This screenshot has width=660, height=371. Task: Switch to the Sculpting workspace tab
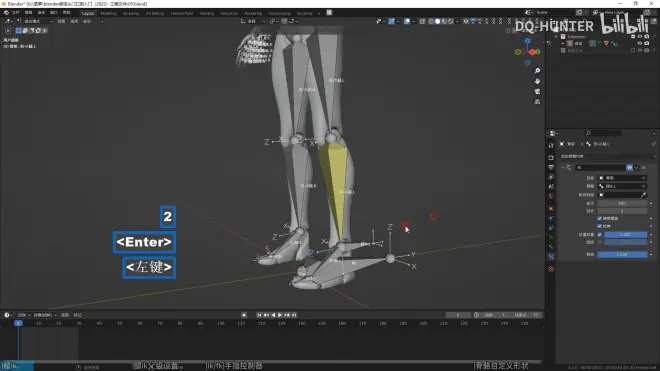[x=130, y=13]
